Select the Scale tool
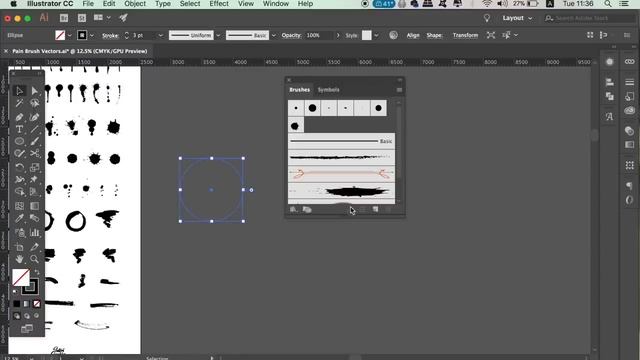 click(x=35, y=167)
